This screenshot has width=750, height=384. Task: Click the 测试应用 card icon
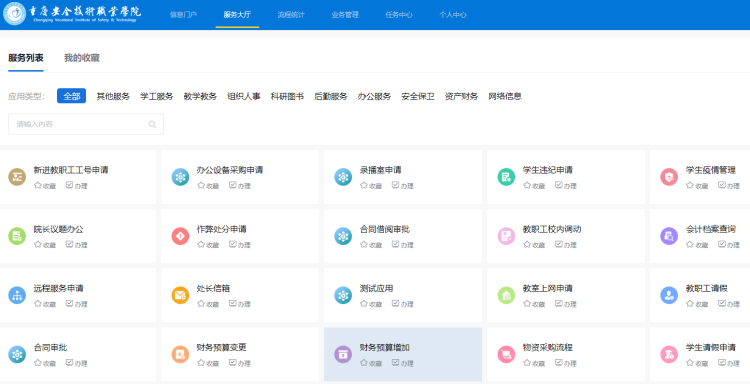[343, 295]
